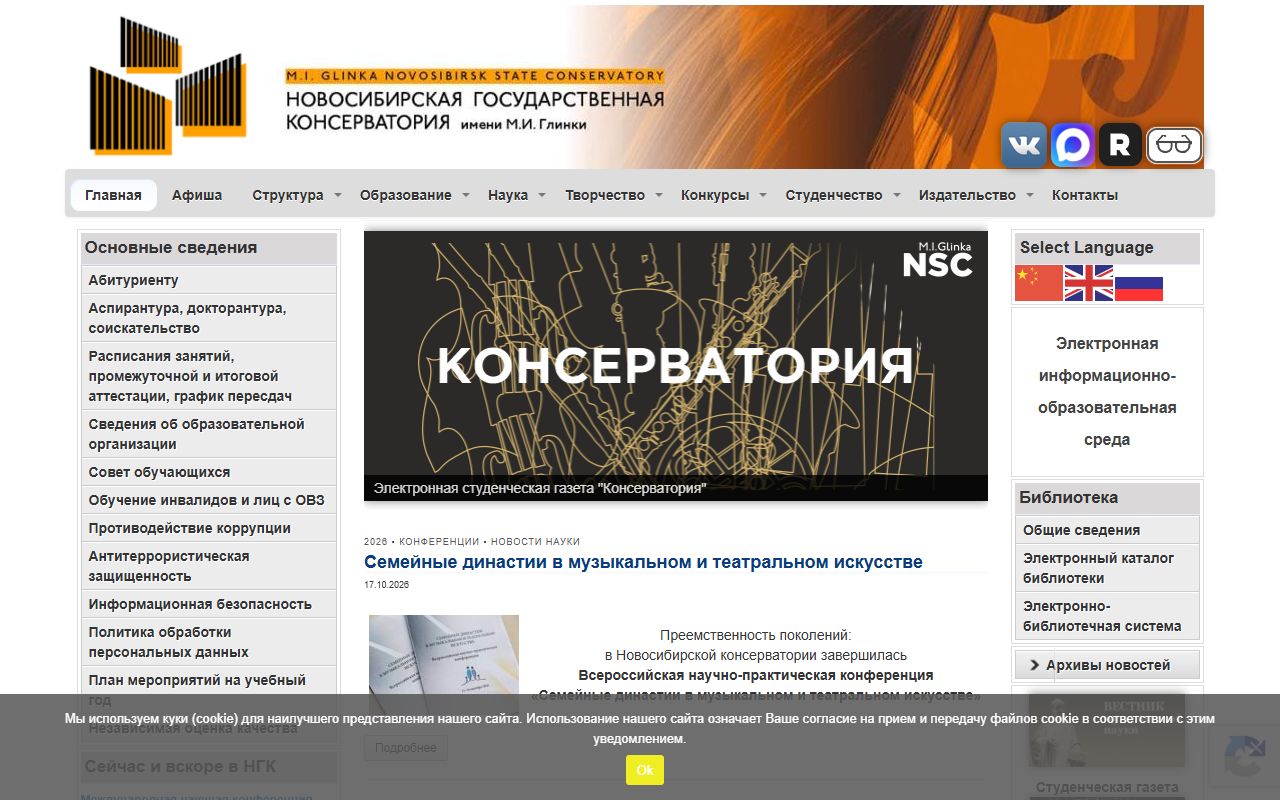Expand Архивы новостей section

pos(1108,665)
